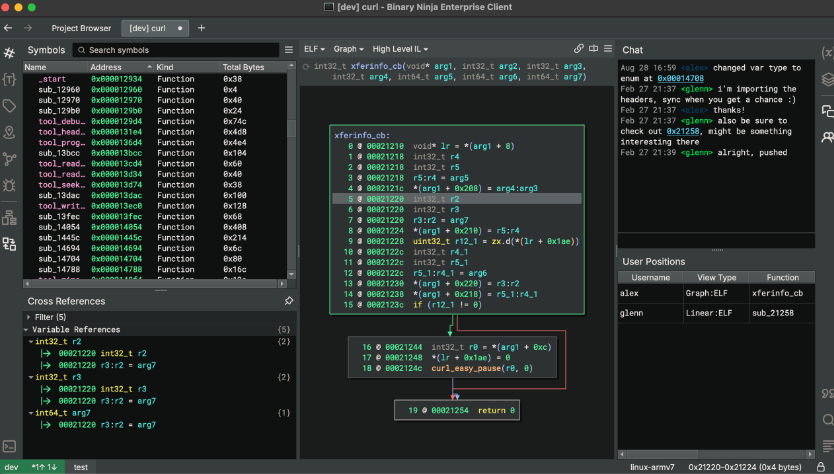Add a new tab with plus button
Image resolution: width=834 pixels, height=474 pixels.
click(201, 28)
